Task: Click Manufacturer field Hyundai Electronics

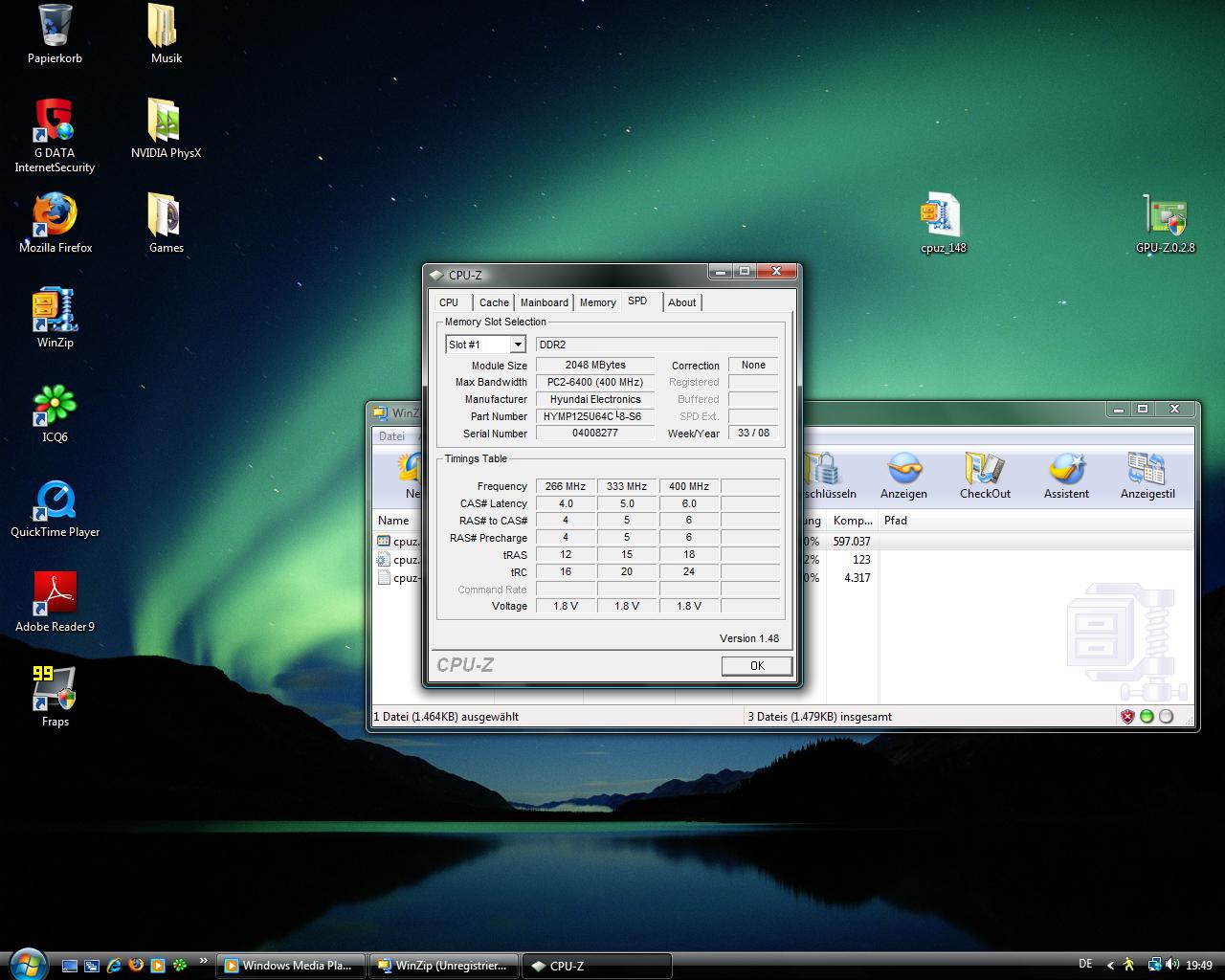Action: coord(595,399)
